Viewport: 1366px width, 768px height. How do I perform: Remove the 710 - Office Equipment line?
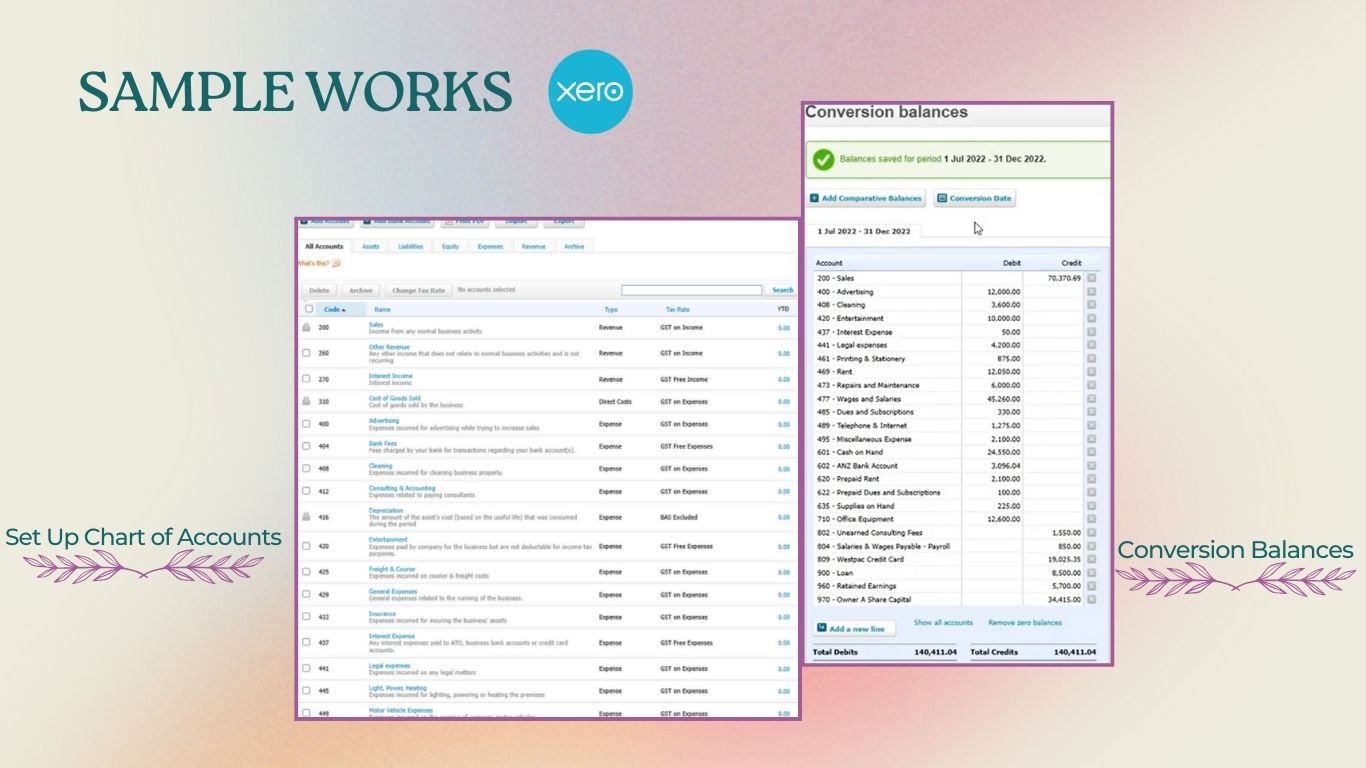[1092, 519]
